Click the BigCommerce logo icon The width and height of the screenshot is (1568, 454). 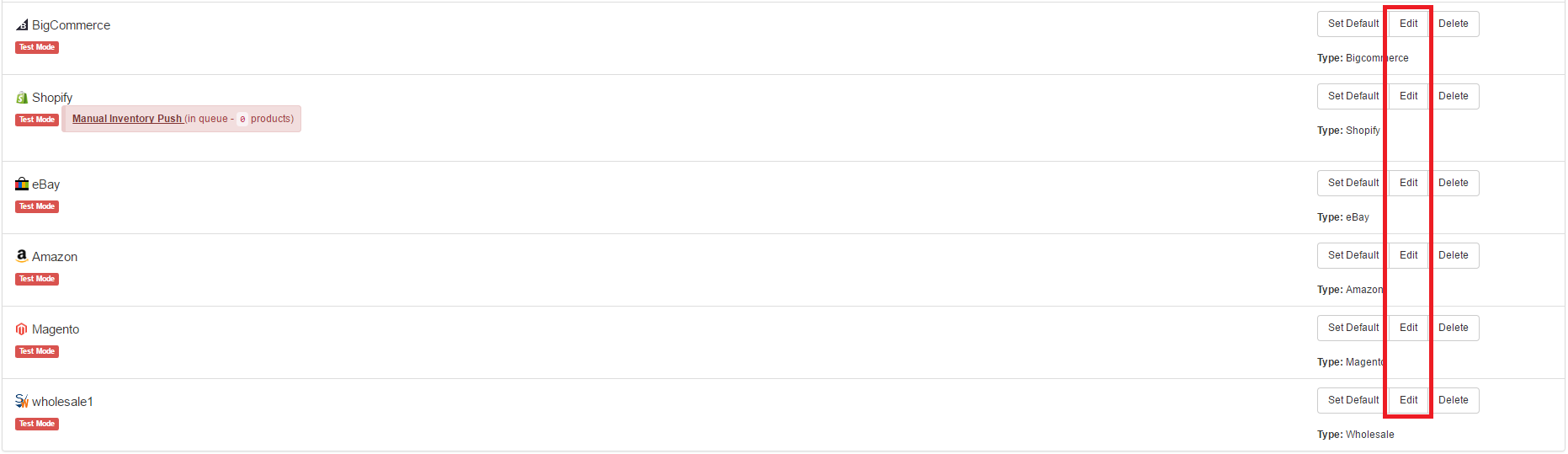(22, 25)
